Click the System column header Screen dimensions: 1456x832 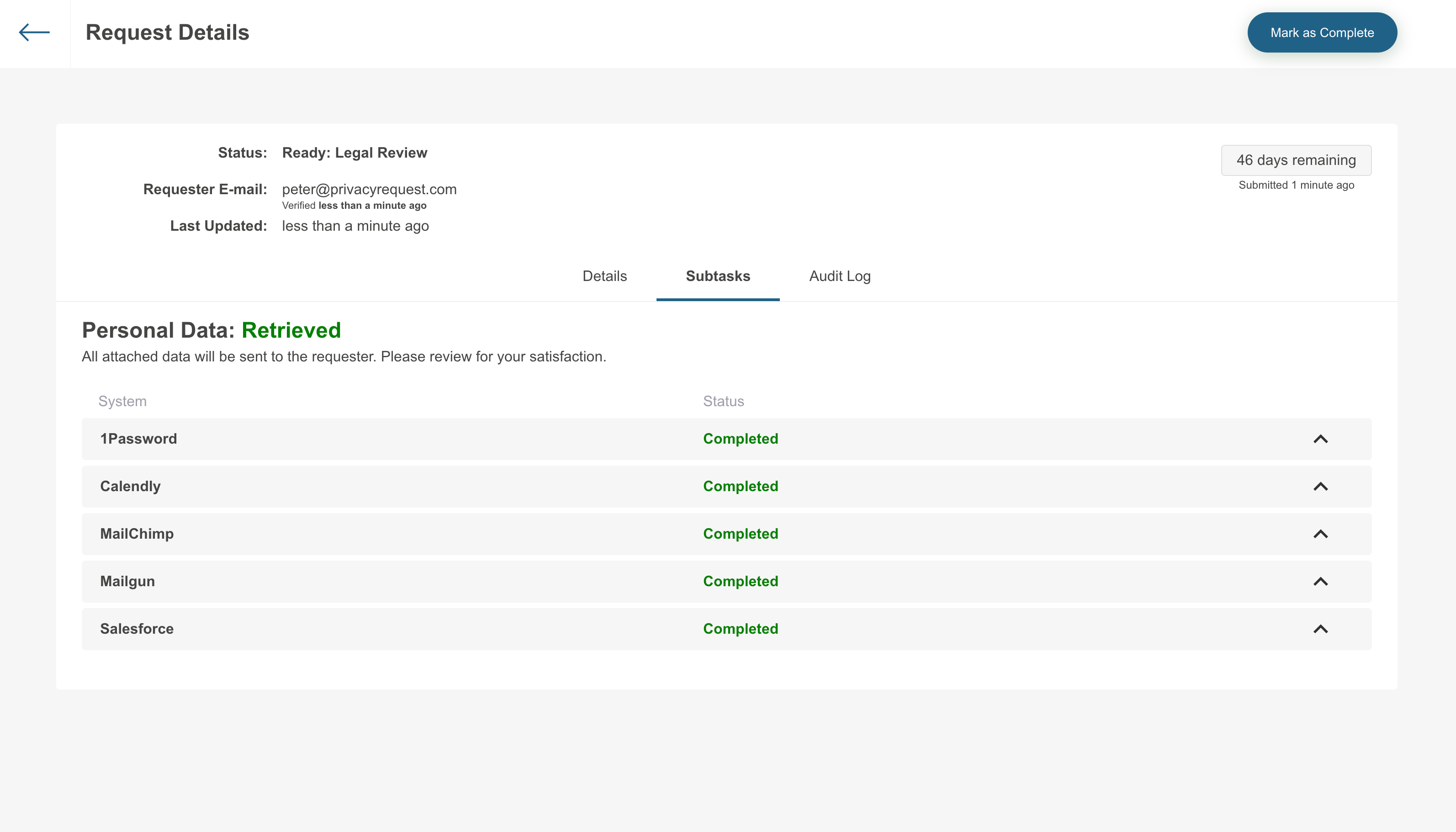pos(122,401)
